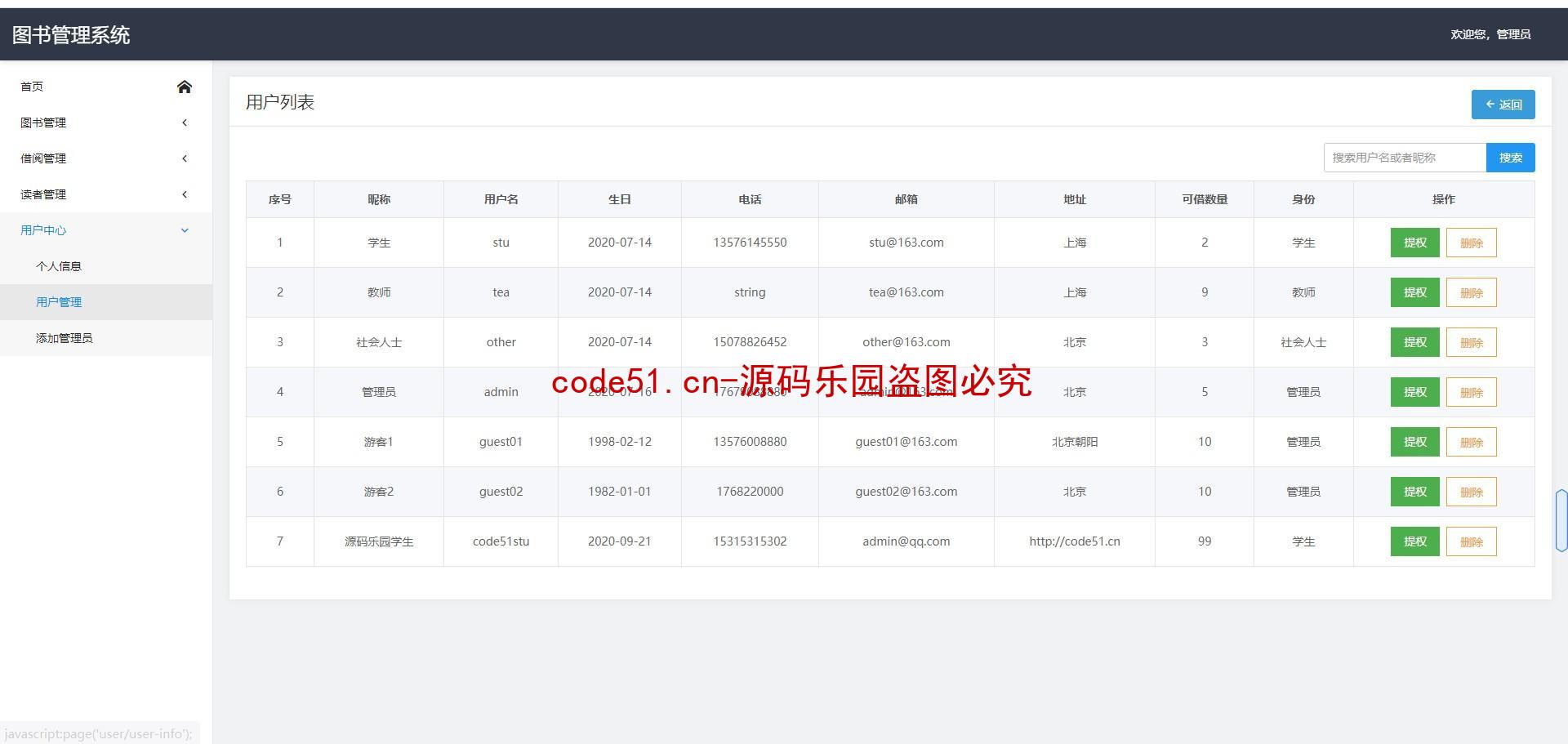
Task: Click 删除 for user guest02
Action: (1471, 492)
